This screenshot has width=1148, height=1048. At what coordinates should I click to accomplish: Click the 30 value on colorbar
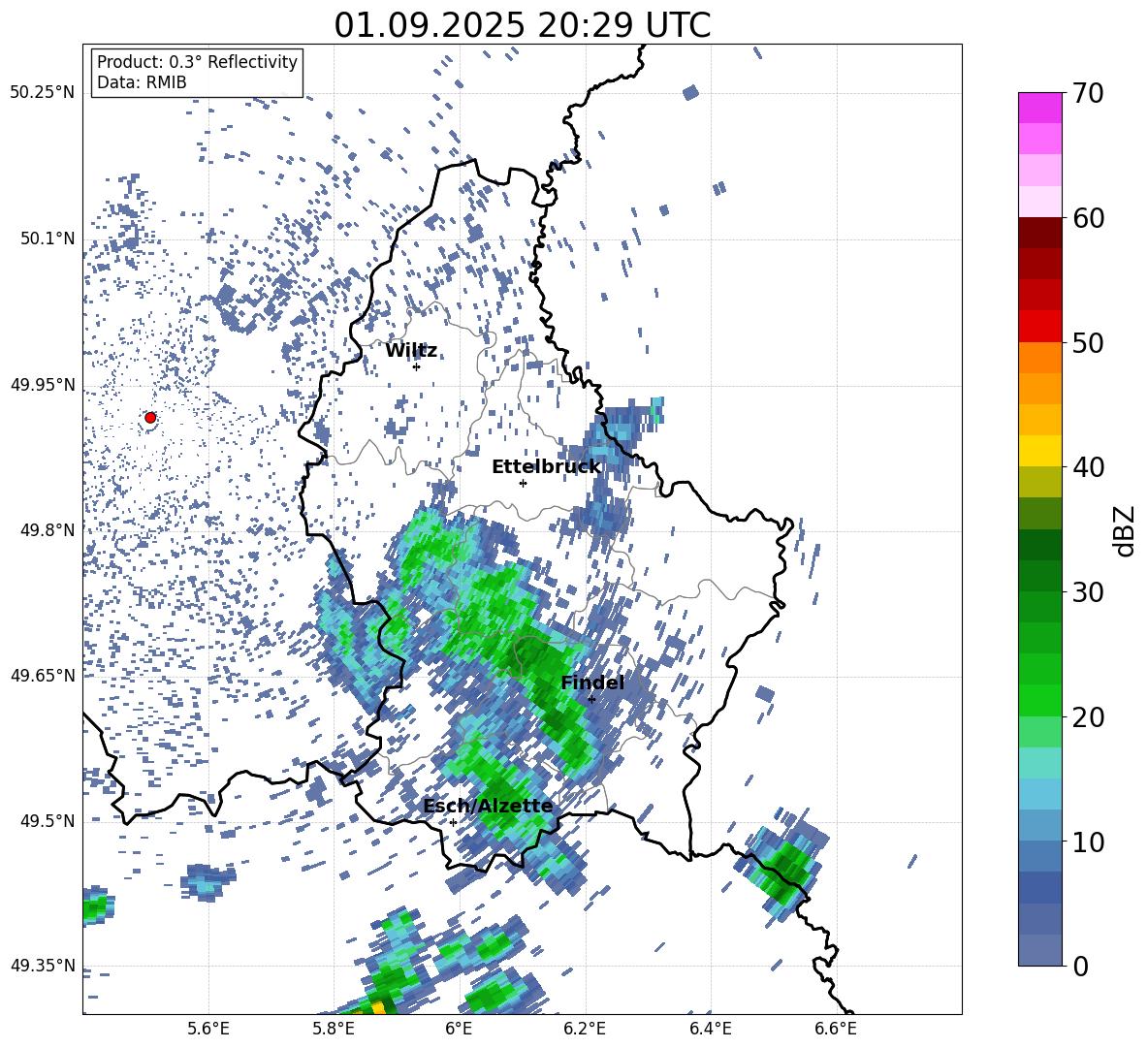click(x=1088, y=591)
